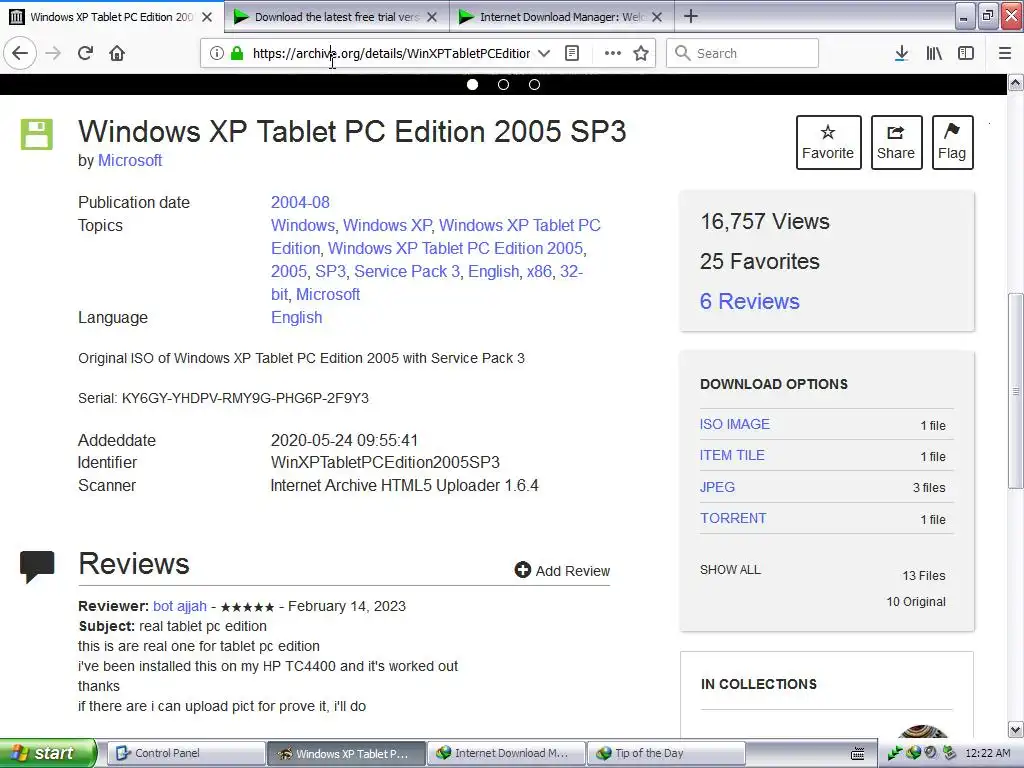Screen dimensions: 1024x768
Task: Open the Windows Start menu
Action: point(48,753)
